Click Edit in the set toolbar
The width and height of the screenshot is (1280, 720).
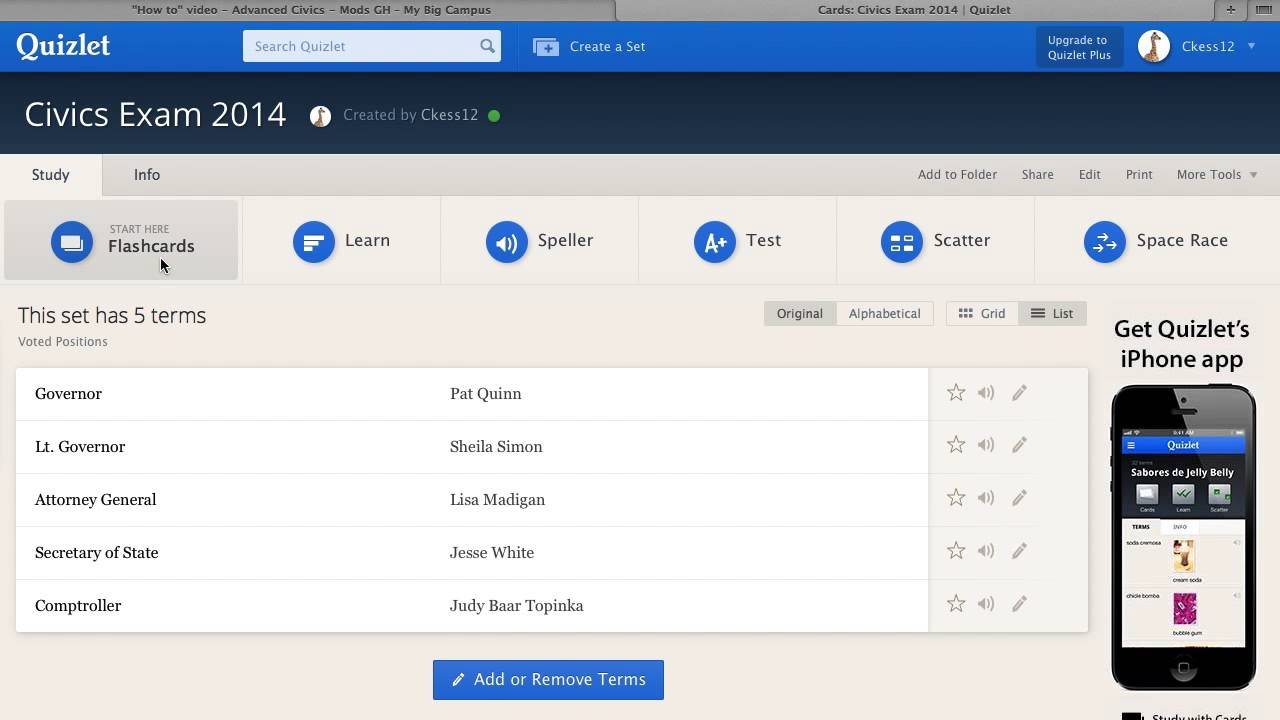pos(1089,174)
